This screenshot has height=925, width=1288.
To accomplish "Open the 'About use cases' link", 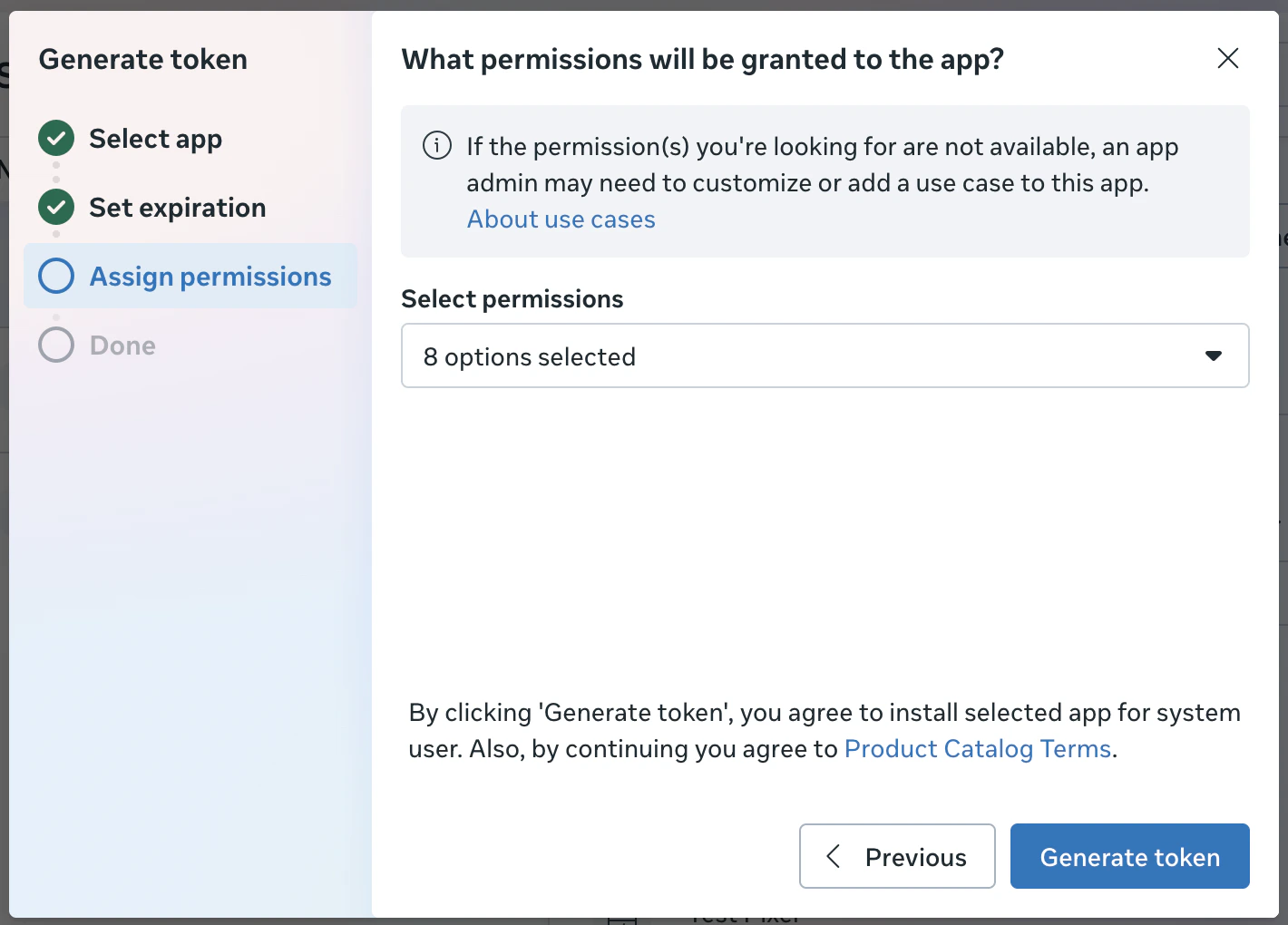I will coord(561,219).
